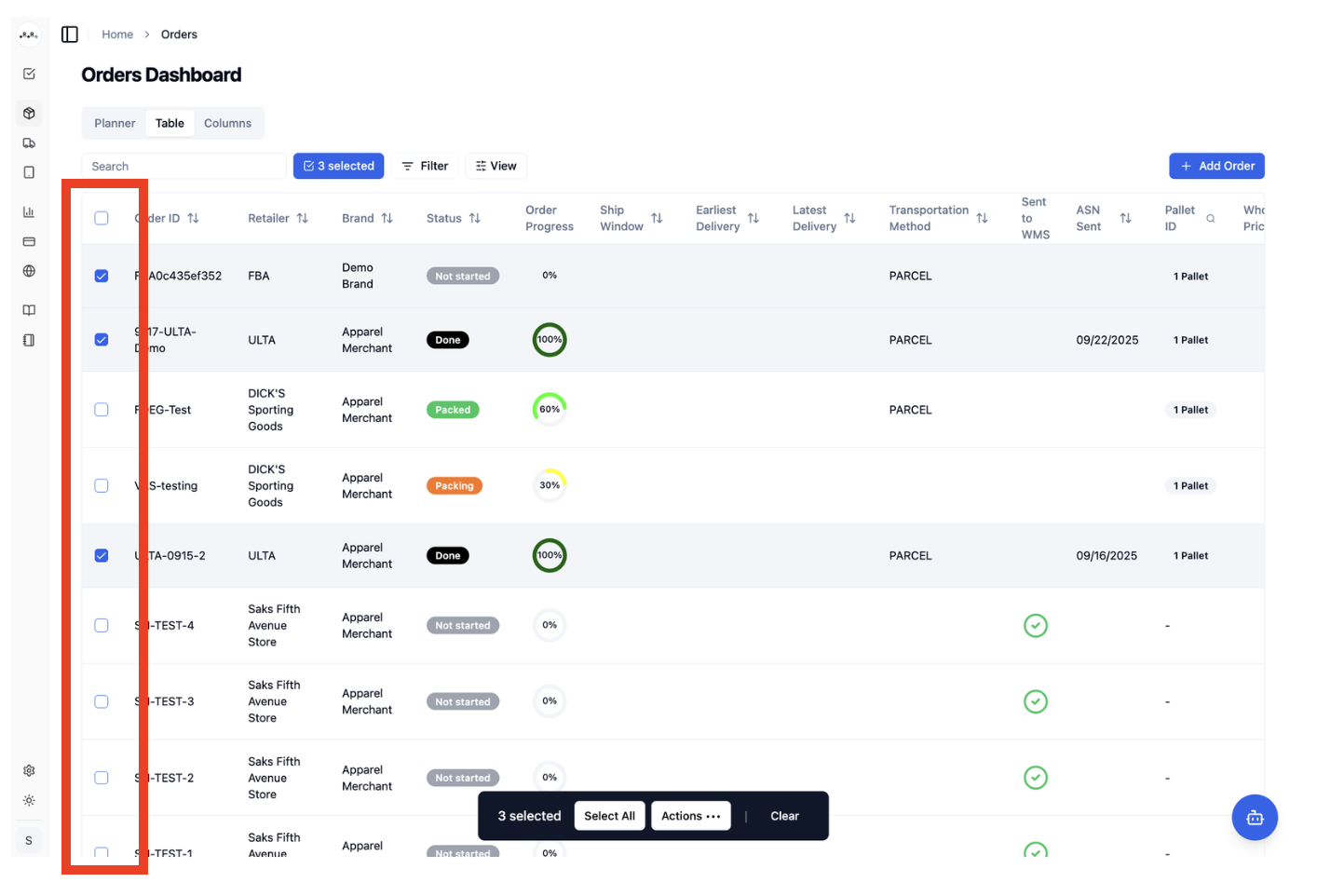Switch to the Planner tab
The width and height of the screenshot is (1317, 896).
pos(115,123)
